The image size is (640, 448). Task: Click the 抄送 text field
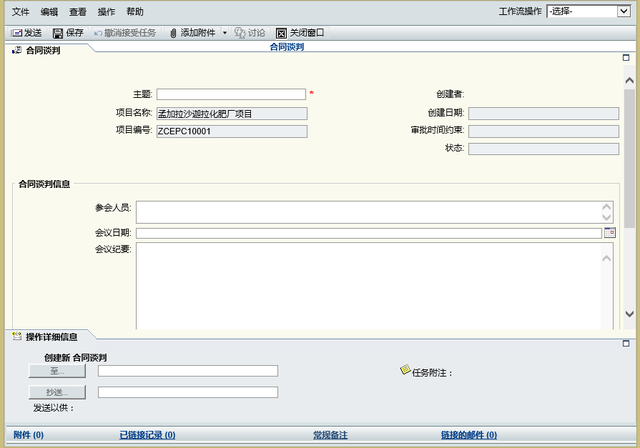[188, 392]
